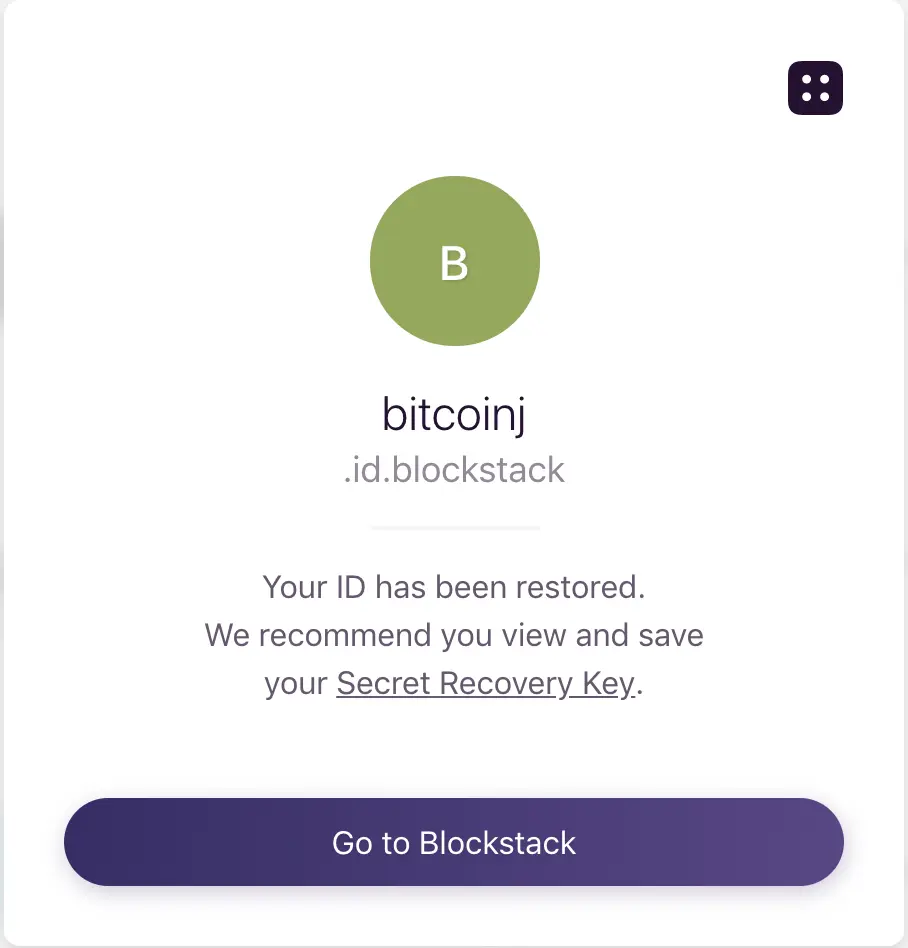Select the green avatar with letter B
This screenshot has width=908, height=948.
455,261
